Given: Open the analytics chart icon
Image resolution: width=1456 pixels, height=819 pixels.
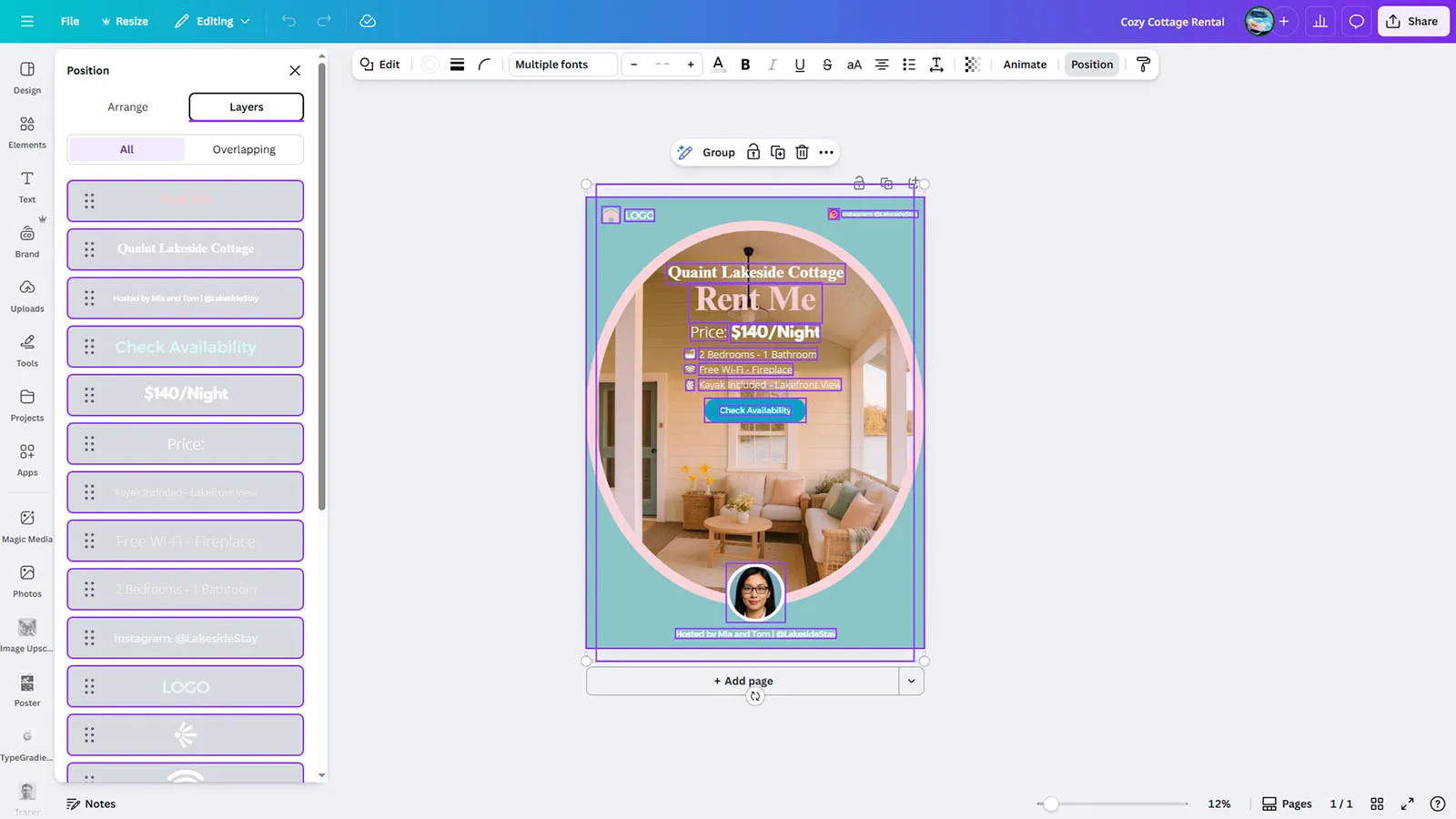Looking at the screenshot, I should (x=1319, y=22).
